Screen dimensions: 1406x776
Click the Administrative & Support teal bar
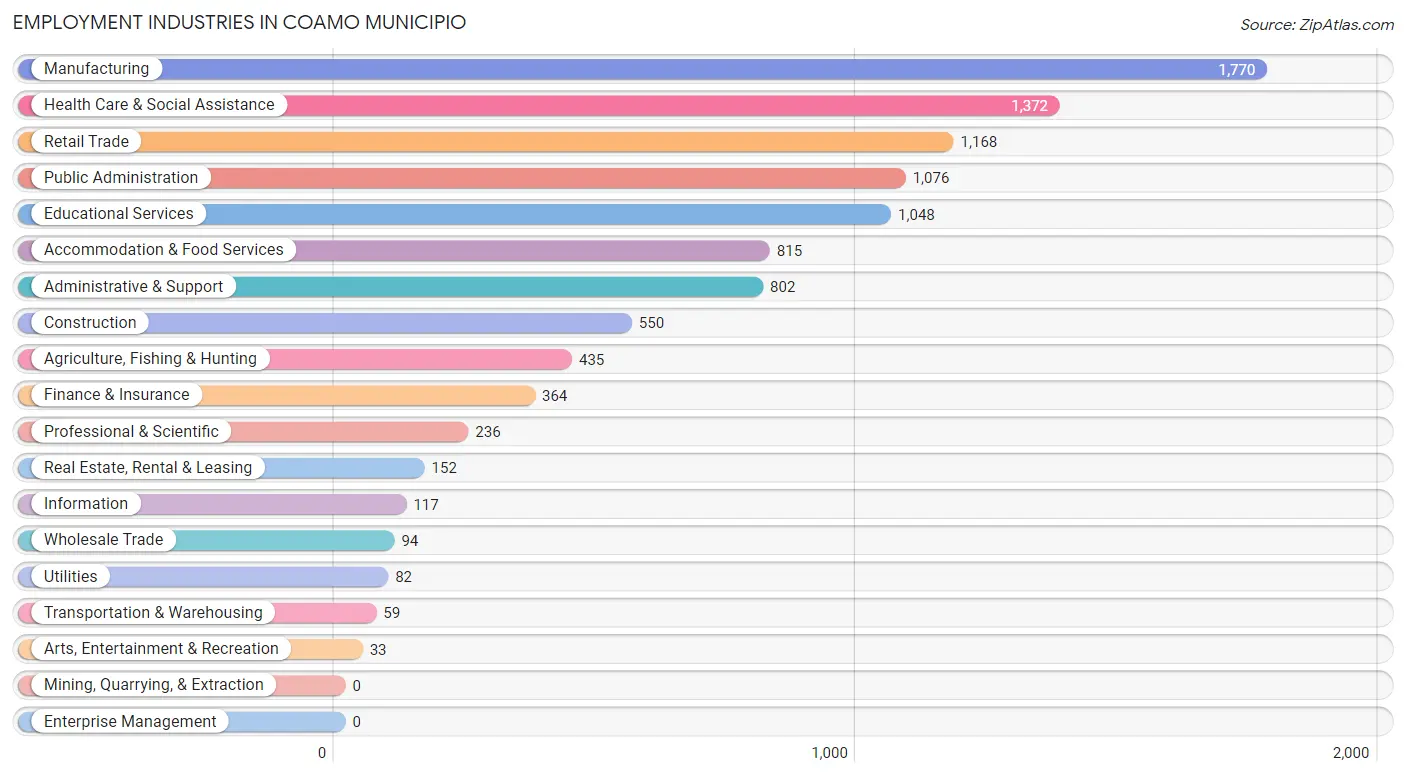[x=391, y=287]
